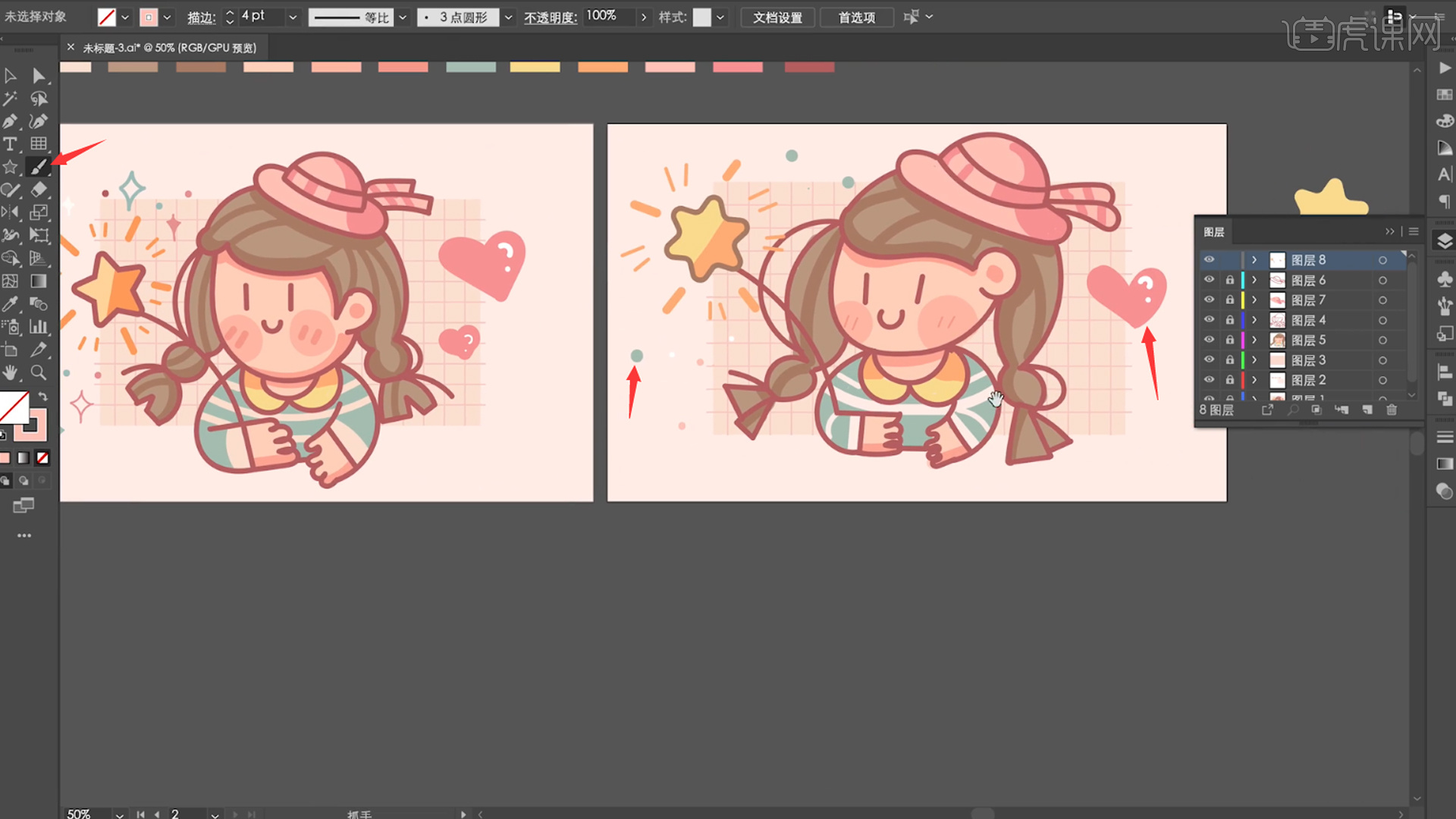
Task: Open the stroke weight dropdown
Action: click(x=293, y=17)
